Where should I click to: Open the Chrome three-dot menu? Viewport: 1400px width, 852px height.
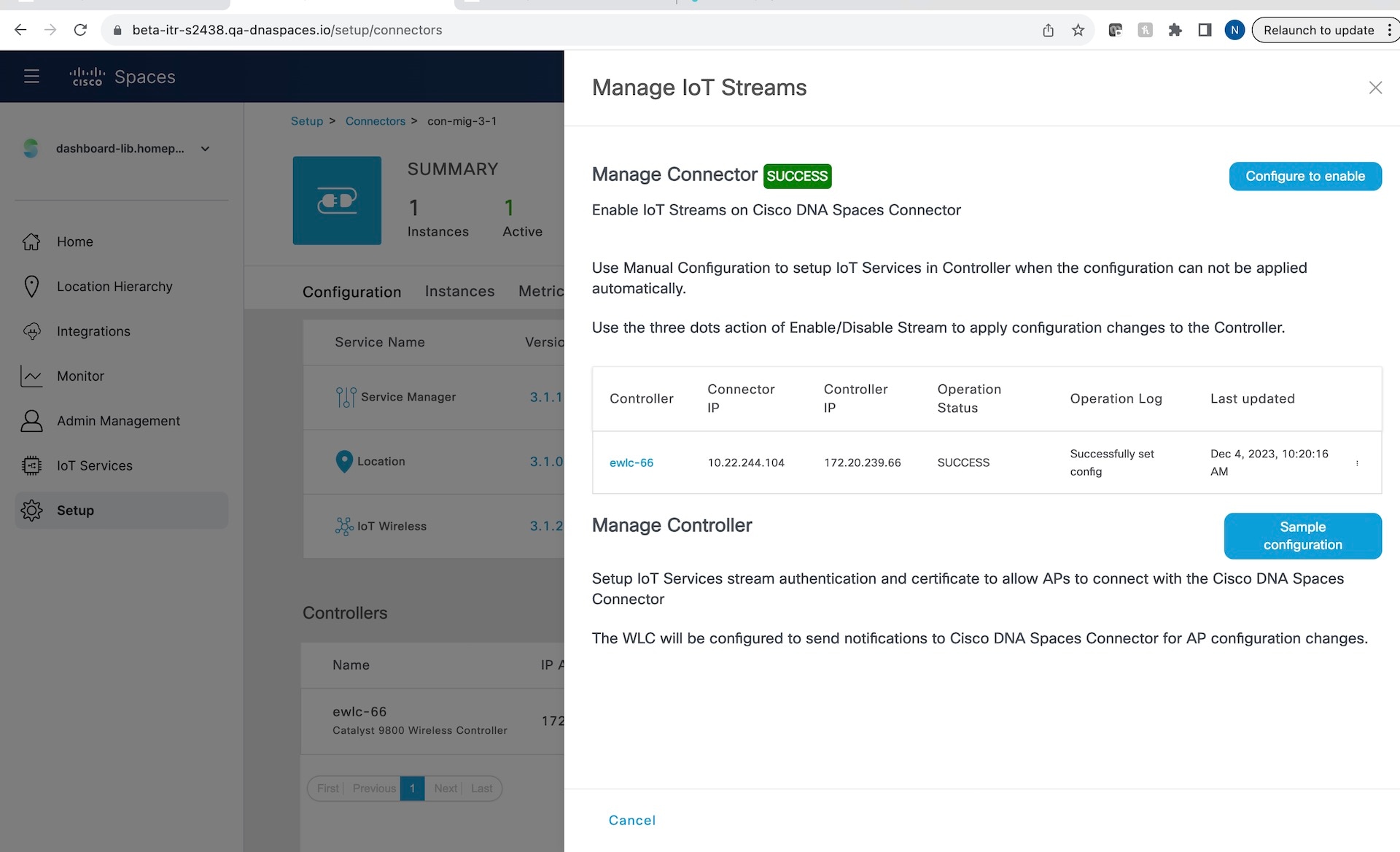pos(1389,30)
